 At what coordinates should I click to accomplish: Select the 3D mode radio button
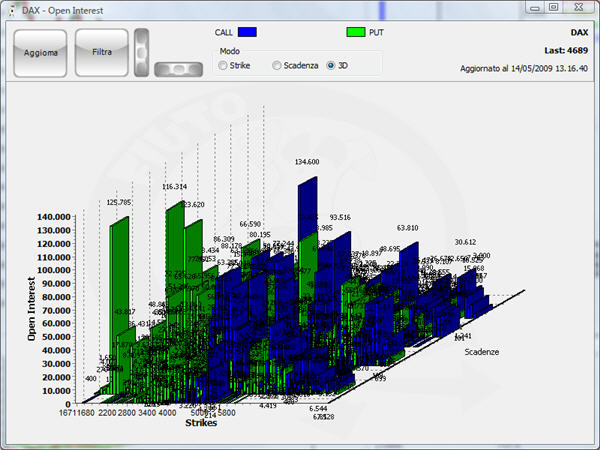(x=332, y=65)
